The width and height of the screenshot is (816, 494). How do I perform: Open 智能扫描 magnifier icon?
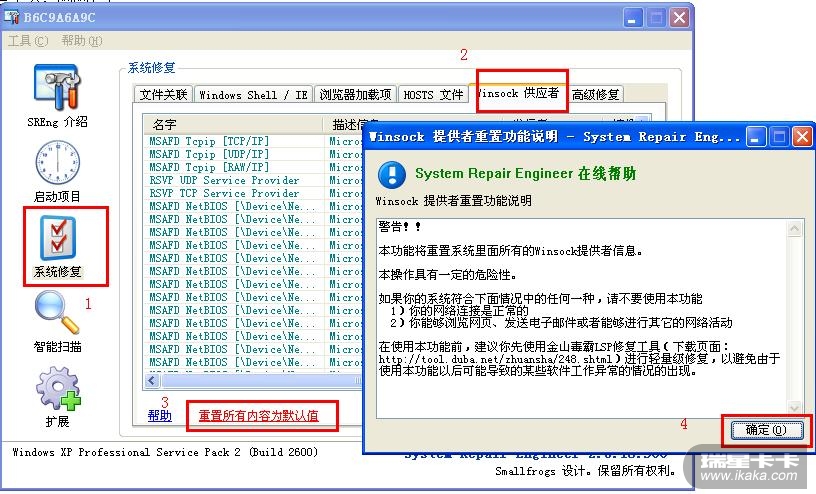pos(57,312)
